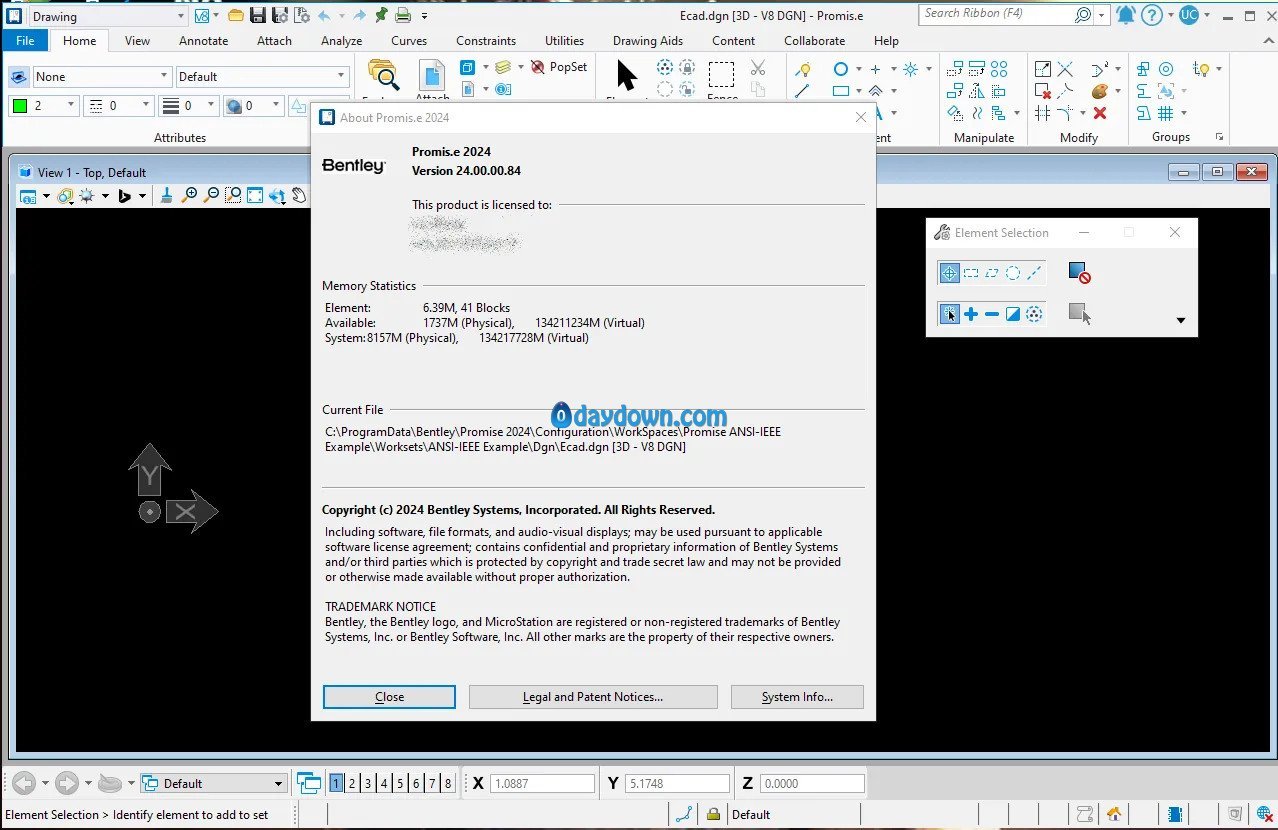Viewport: 1278px width, 830px height.
Task: Open the Drawing workflow dropdown
Action: point(107,16)
